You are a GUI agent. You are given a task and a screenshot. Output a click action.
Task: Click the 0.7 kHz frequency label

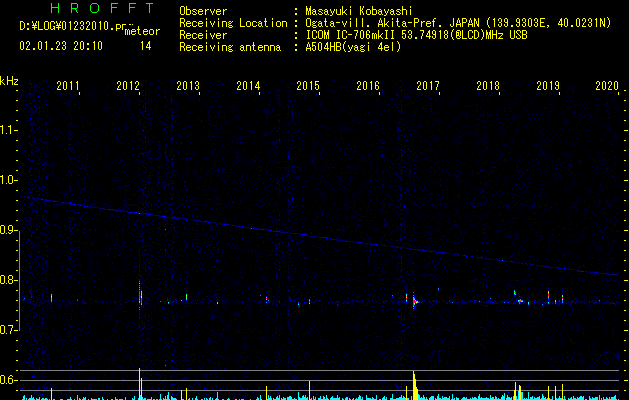[8, 330]
